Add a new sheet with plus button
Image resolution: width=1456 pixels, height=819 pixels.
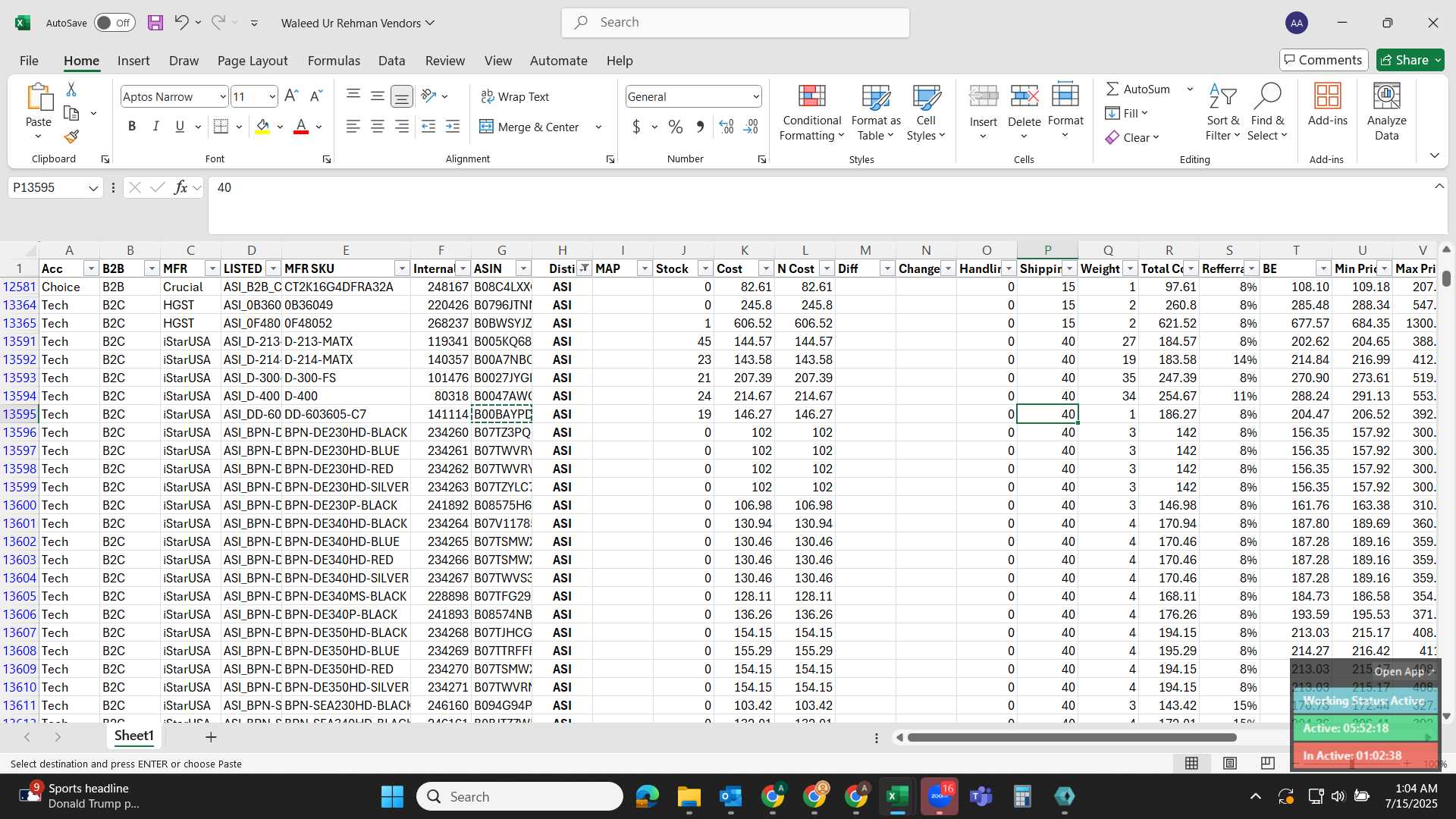211,736
